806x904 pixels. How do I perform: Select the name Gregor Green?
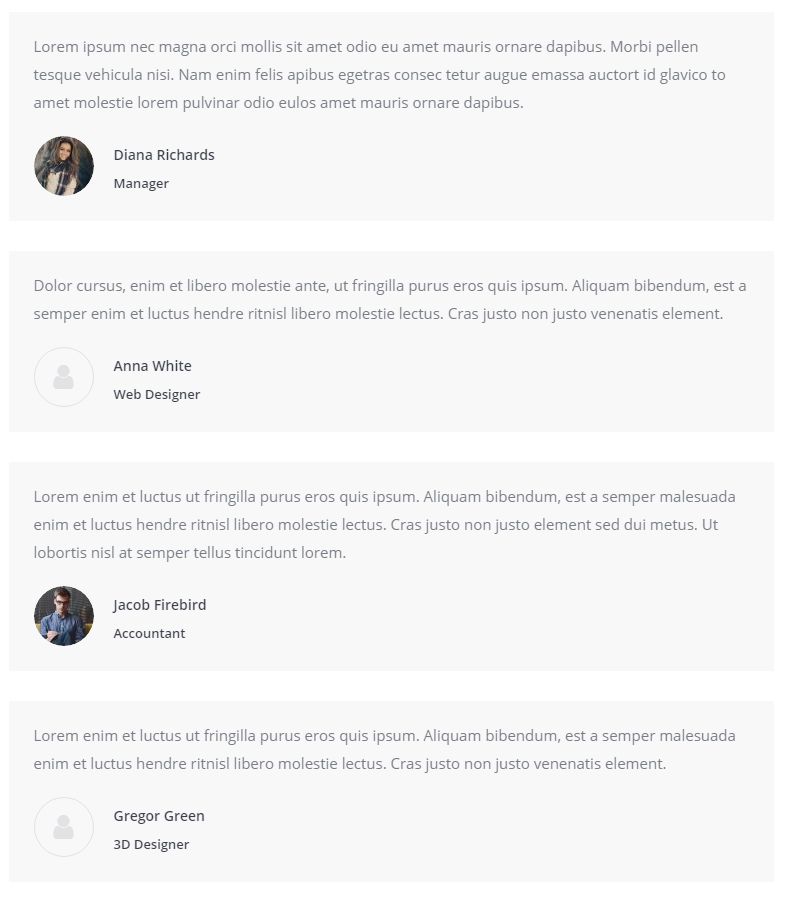pyautogui.click(x=159, y=816)
